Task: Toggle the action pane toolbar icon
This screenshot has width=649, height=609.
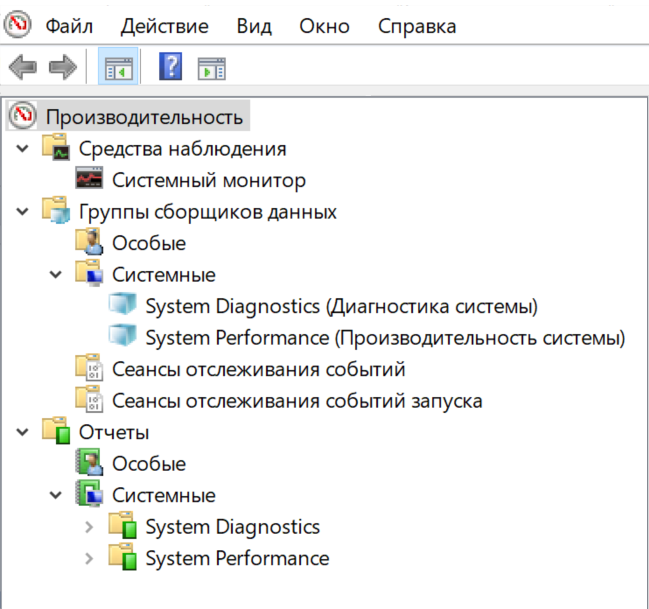Action: pyautogui.click(x=211, y=68)
